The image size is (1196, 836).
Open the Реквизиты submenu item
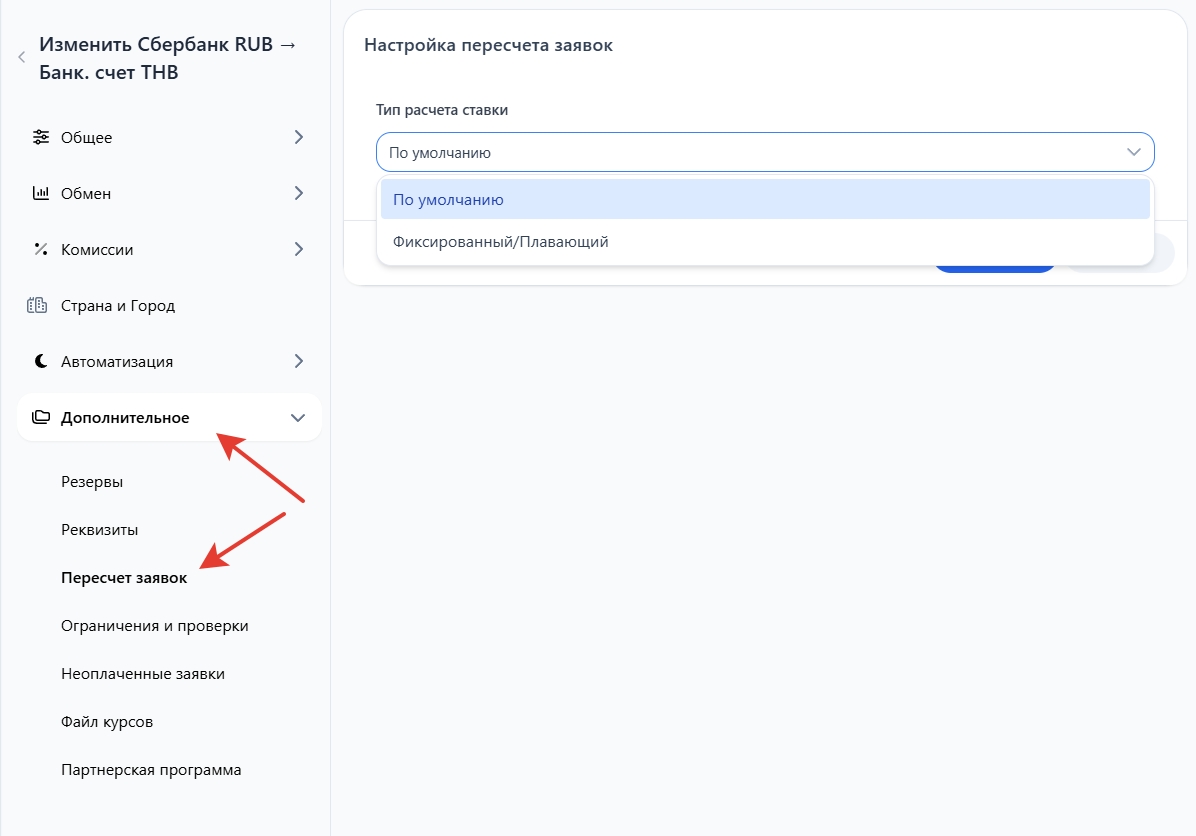99,530
